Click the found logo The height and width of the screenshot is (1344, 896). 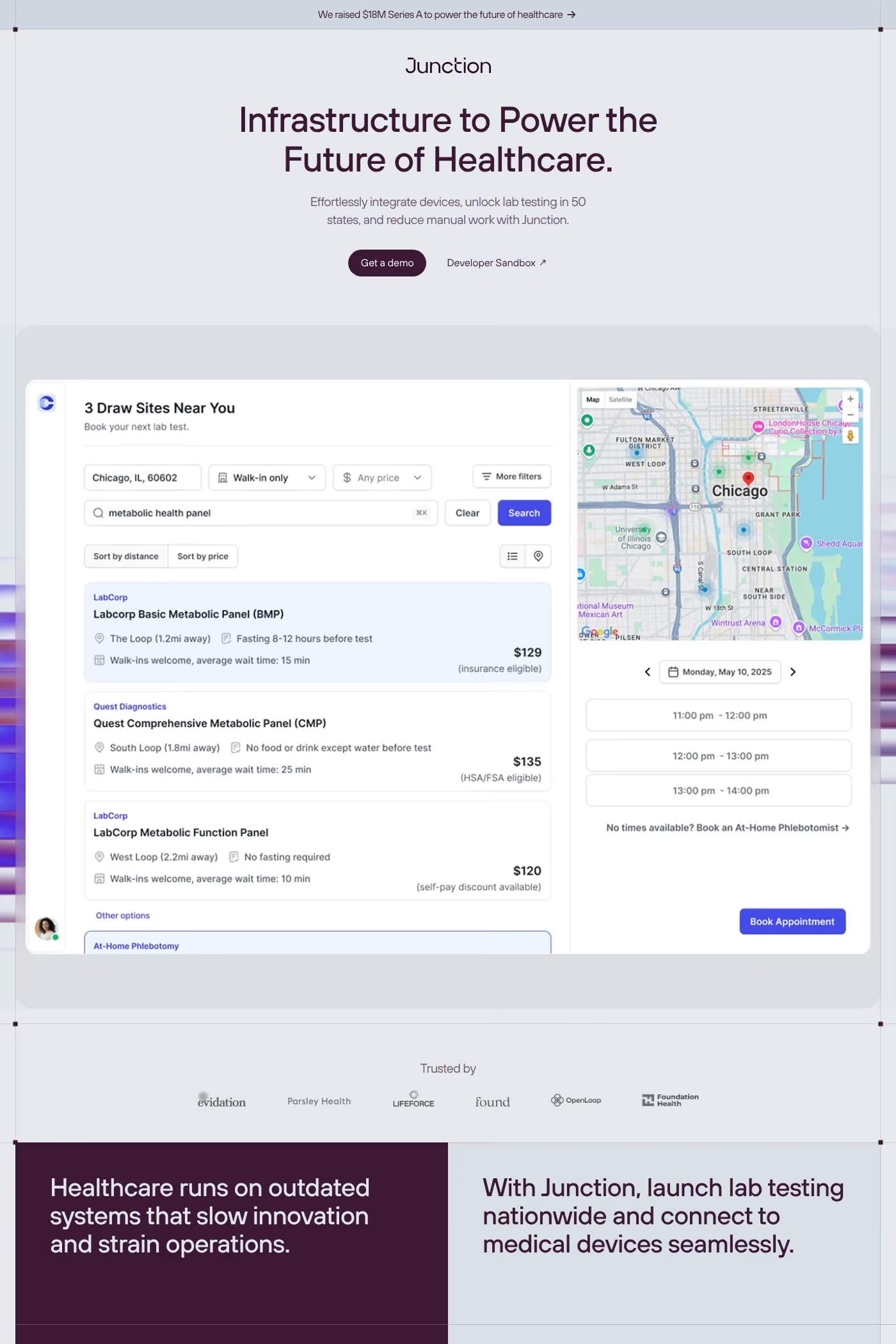click(x=492, y=1101)
